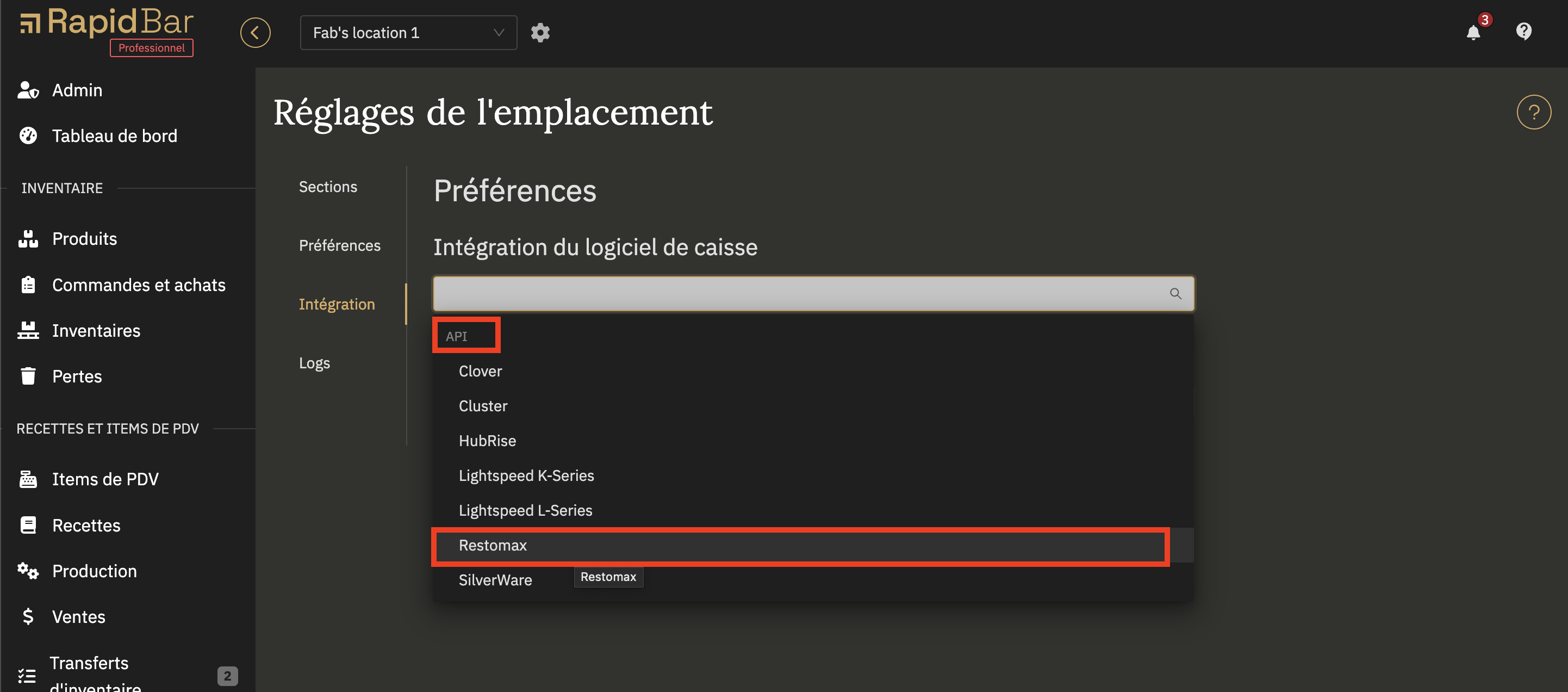Open top bar help question icon

tap(1523, 31)
